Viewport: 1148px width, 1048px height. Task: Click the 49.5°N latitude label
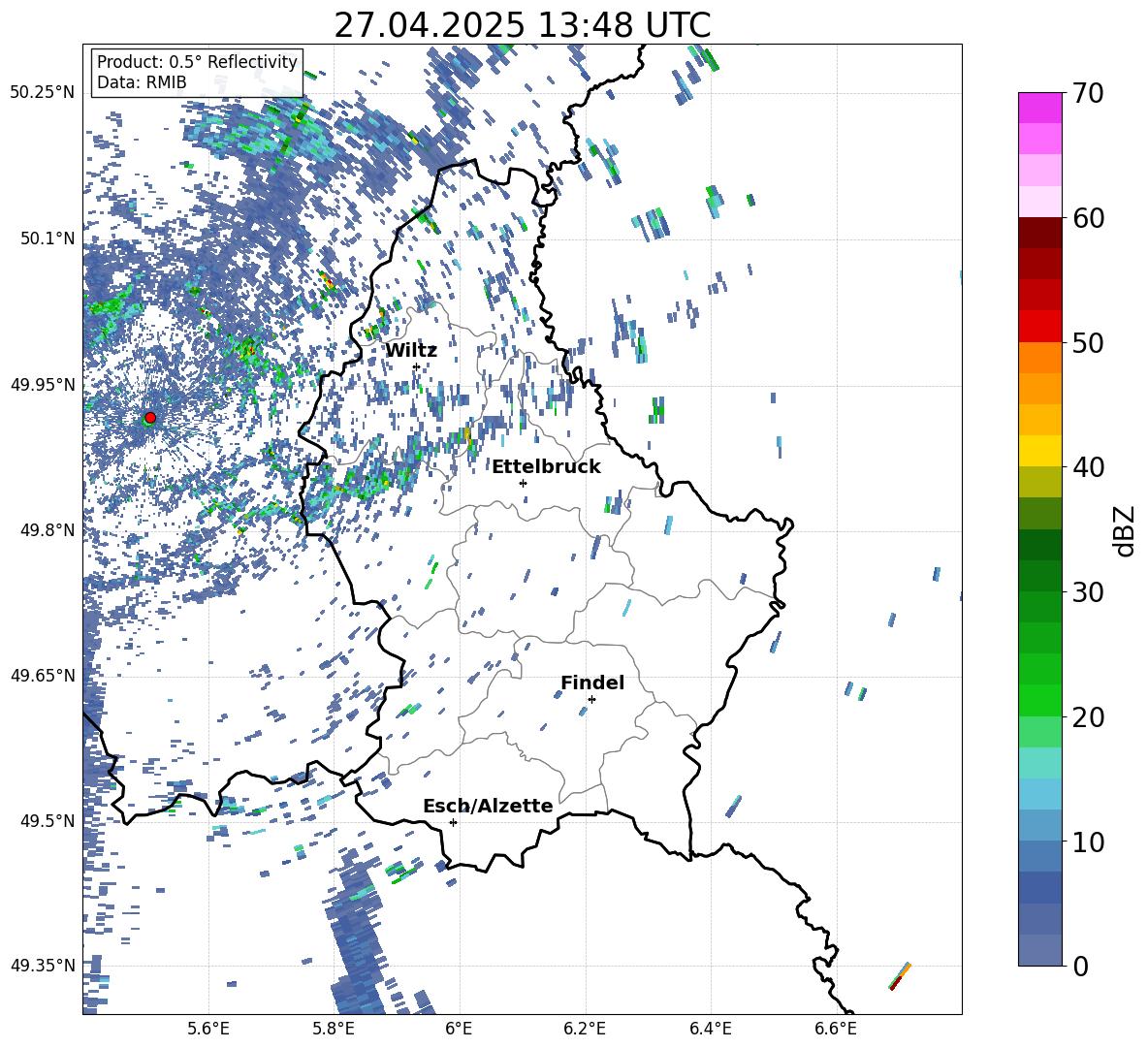click(48, 821)
